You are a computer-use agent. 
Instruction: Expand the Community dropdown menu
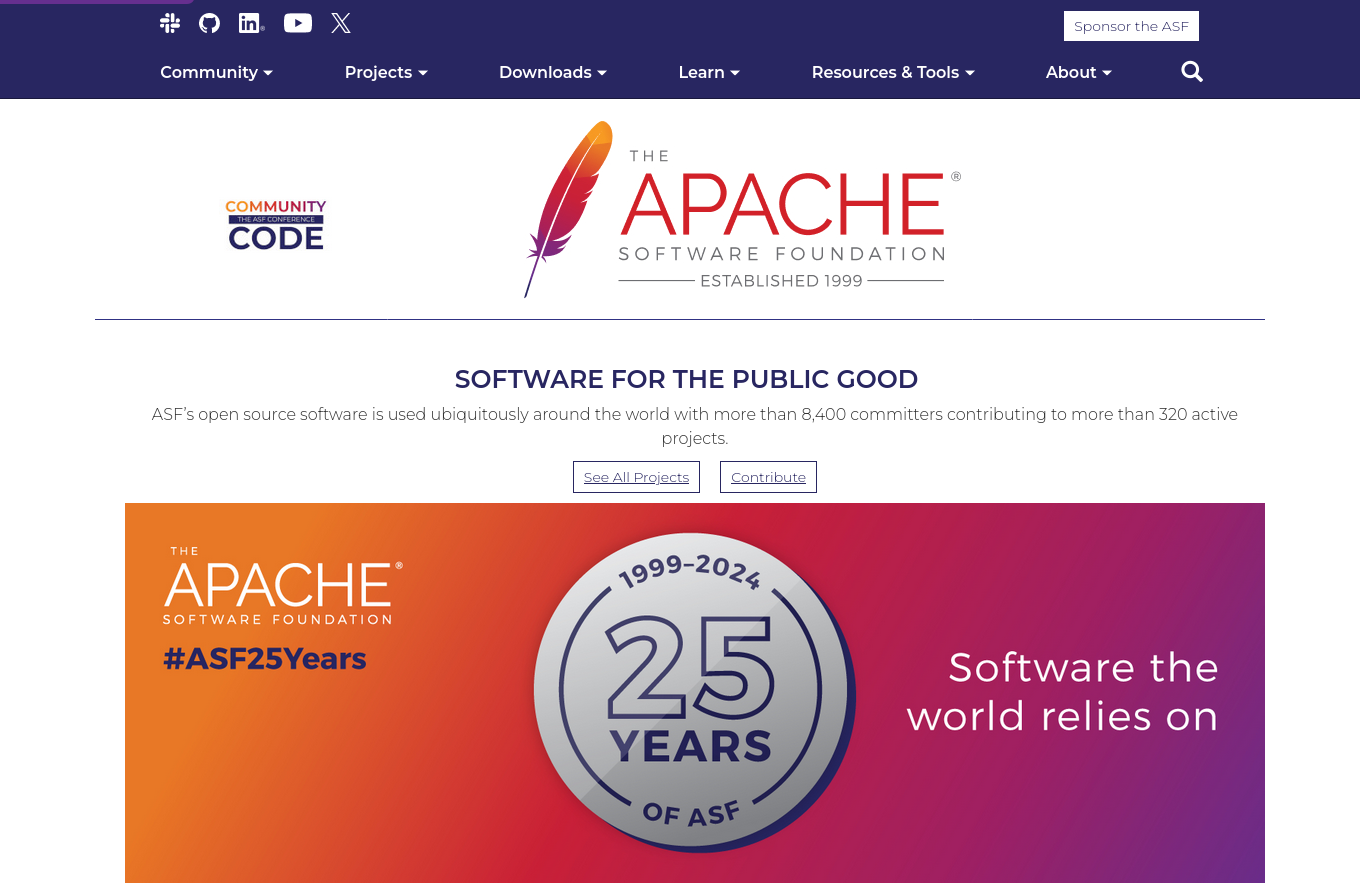coord(217,72)
